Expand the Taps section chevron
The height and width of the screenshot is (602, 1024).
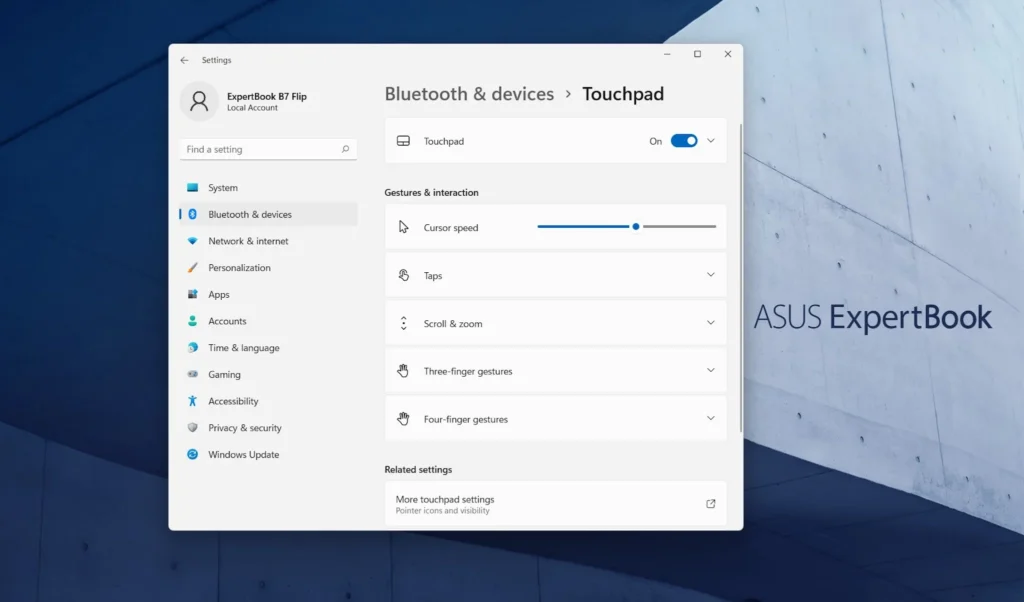point(711,275)
